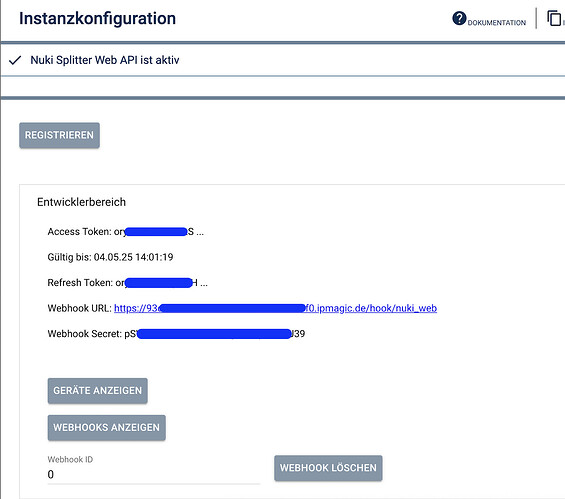Click the copy icon in the top right
This screenshot has height=499, width=565.
554,18
